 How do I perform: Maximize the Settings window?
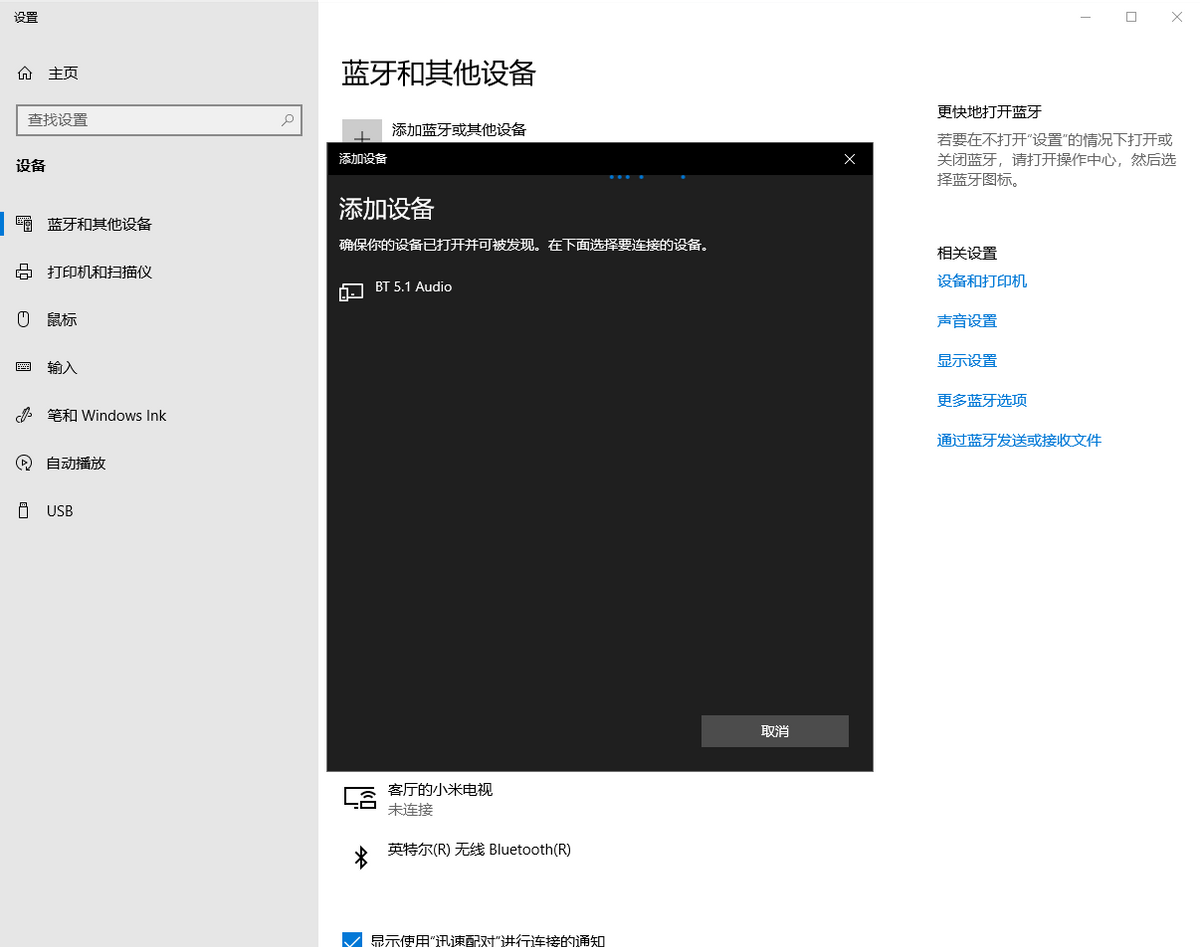[x=1131, y=17]
